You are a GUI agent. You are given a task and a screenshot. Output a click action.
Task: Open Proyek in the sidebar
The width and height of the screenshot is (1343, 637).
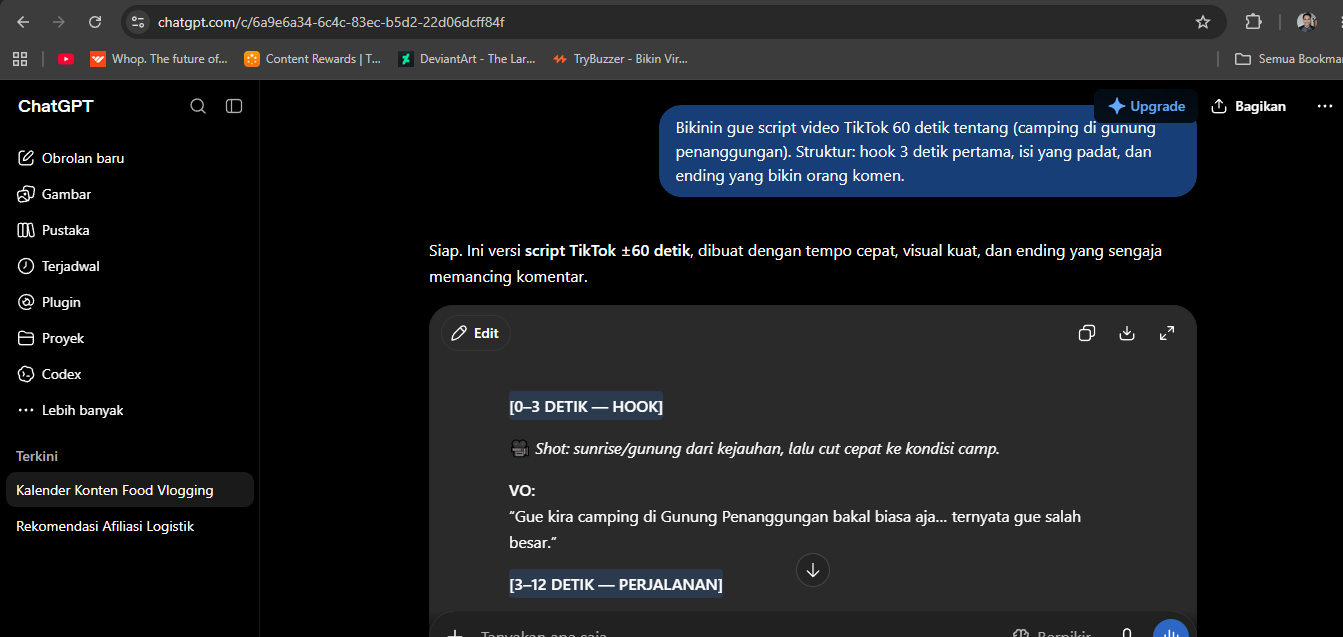pos(130,338)
